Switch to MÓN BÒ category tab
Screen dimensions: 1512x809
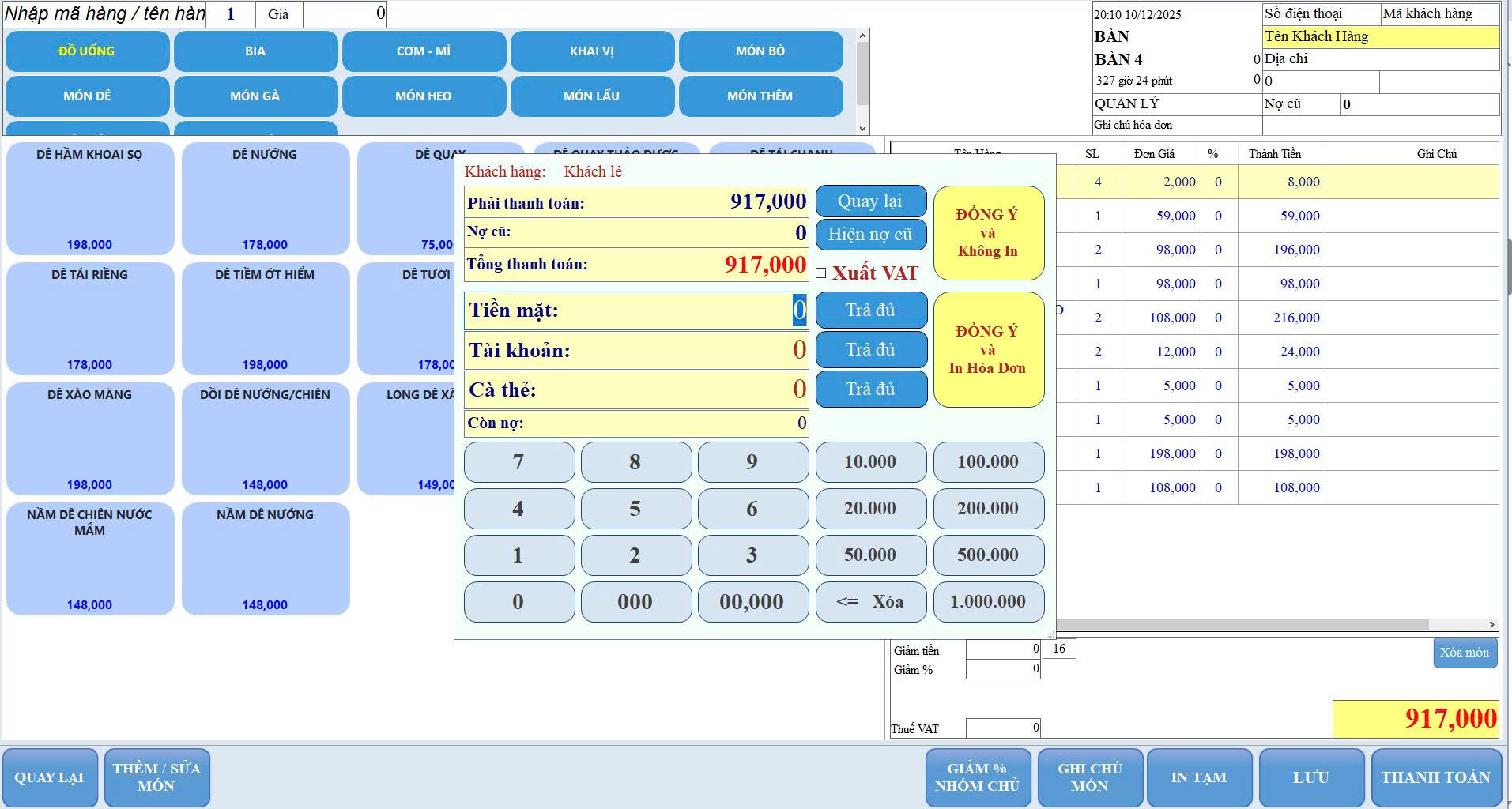[760, 51]
